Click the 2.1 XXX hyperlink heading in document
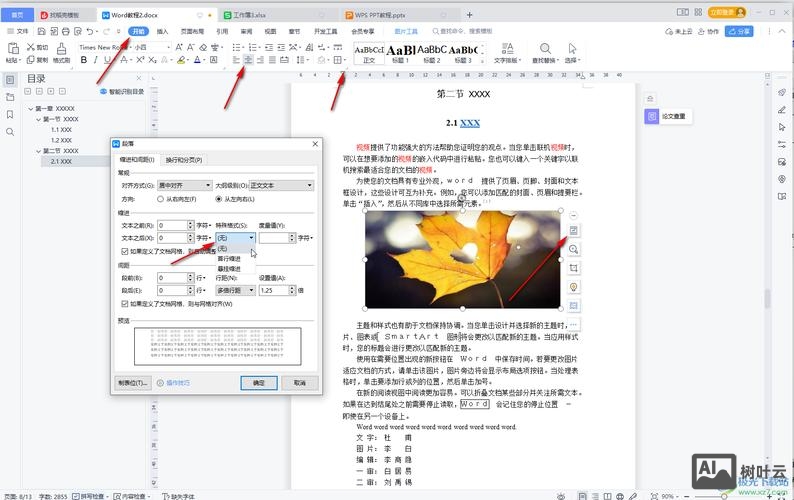Screen dimensions: 794x500 click(469, 123)
